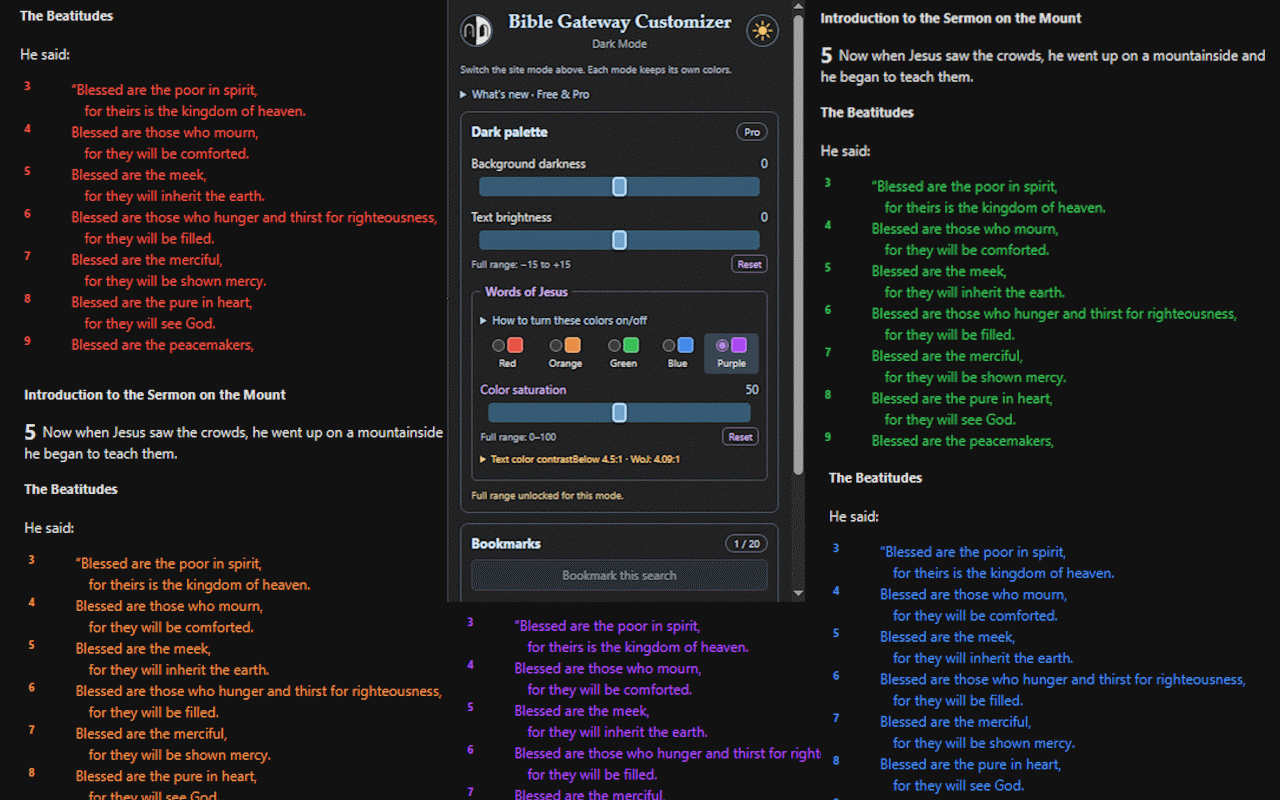Select the Orange radio button
Viewport: 1280px width, 800px height.
coord(556,346)
